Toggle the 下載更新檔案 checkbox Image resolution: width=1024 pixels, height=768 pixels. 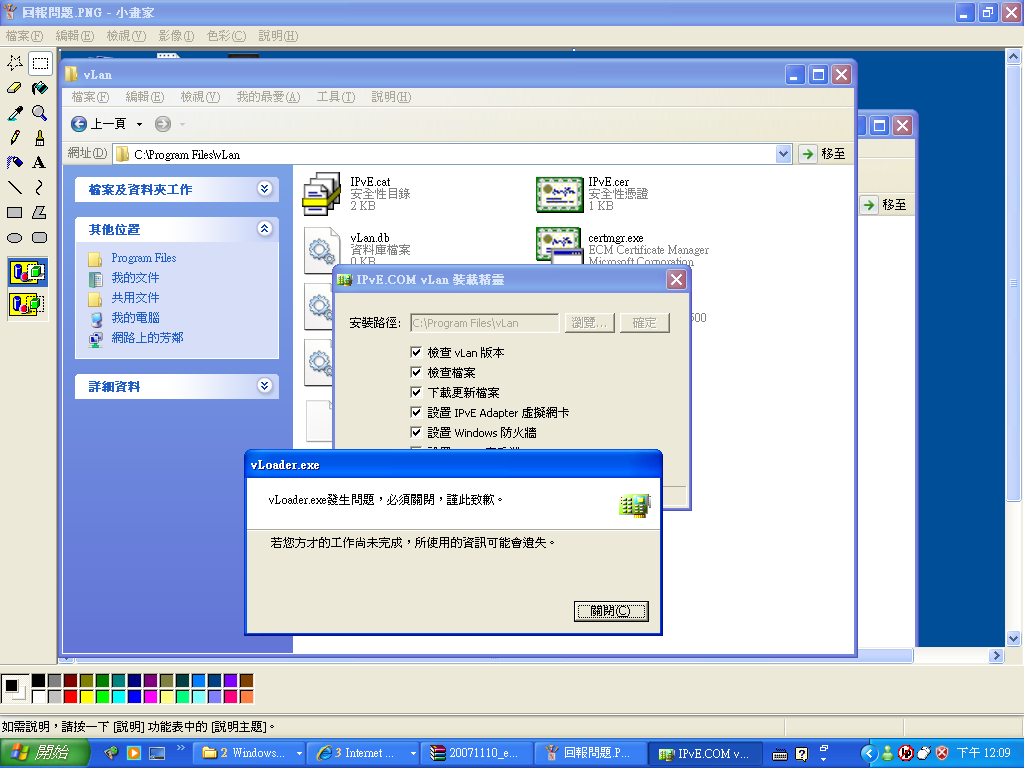pos(416,392)
